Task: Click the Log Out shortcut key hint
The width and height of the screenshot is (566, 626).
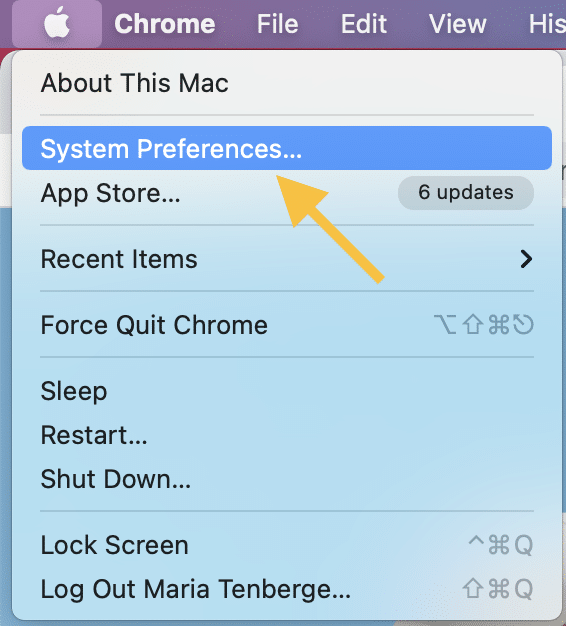Action: tap(498, 589)
